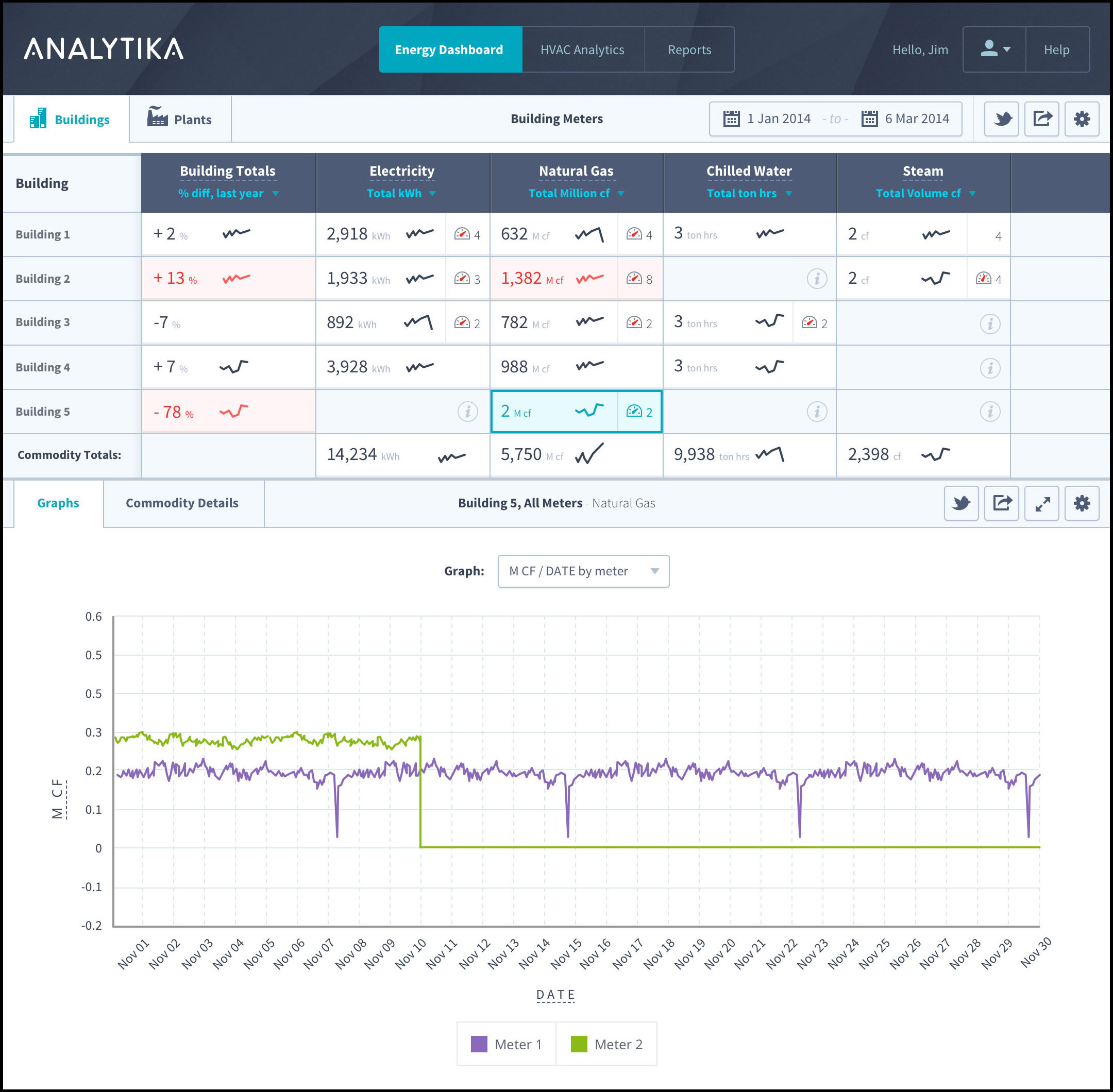
Task: Click the export share icon in top toolbar
Action: pos(1041,118)
